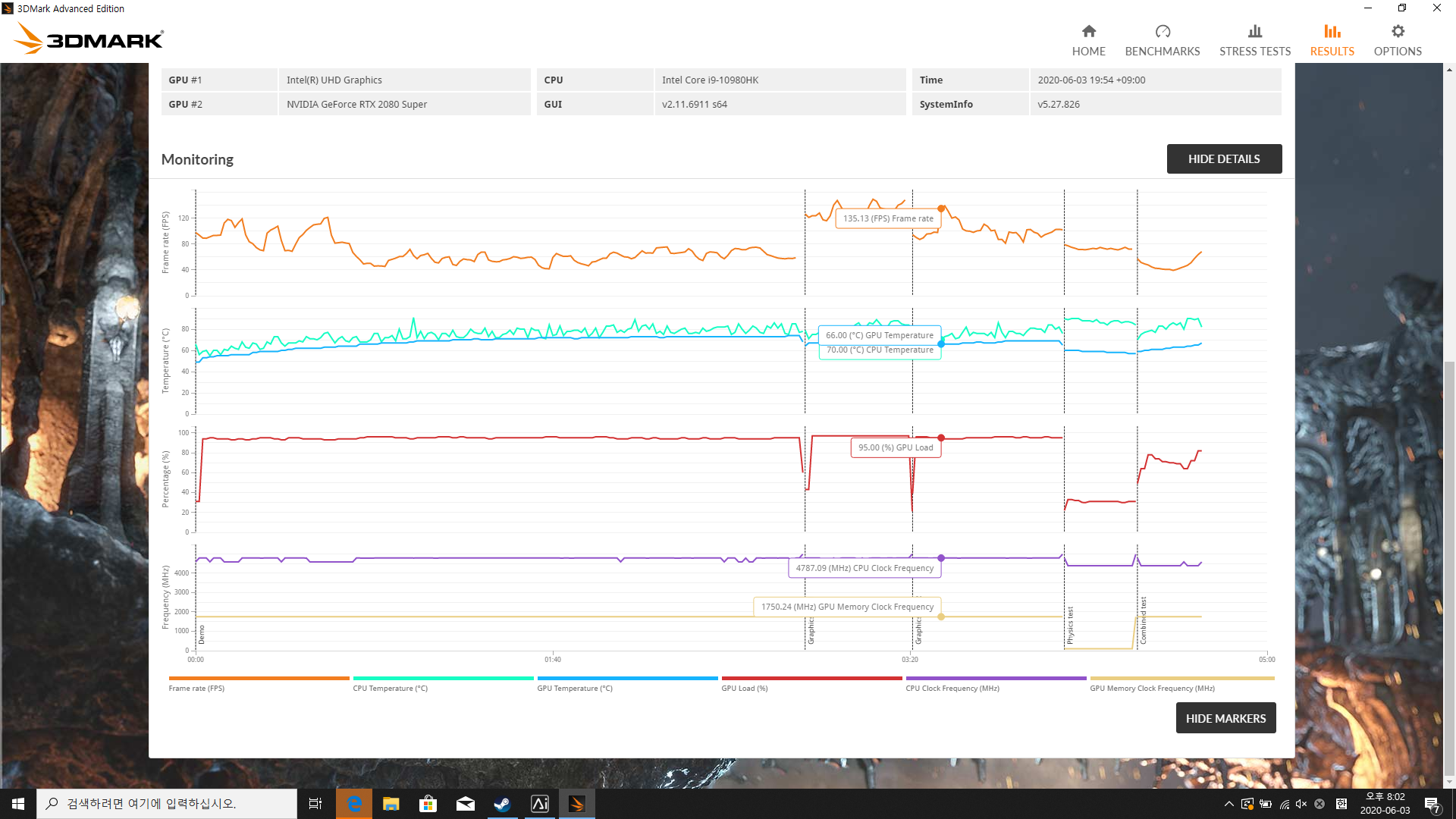Screen dimensions: 1456x819
Task: Toggle GPU Temperature legend series
Action: (574, 689)
